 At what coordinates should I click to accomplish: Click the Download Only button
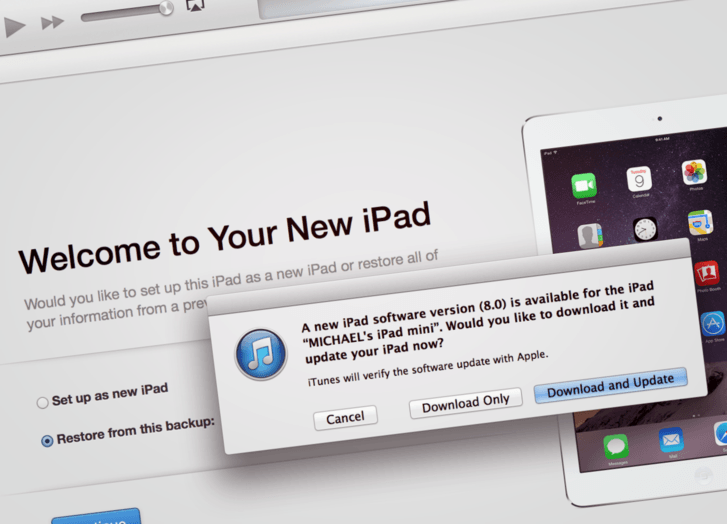pos(465,401)
